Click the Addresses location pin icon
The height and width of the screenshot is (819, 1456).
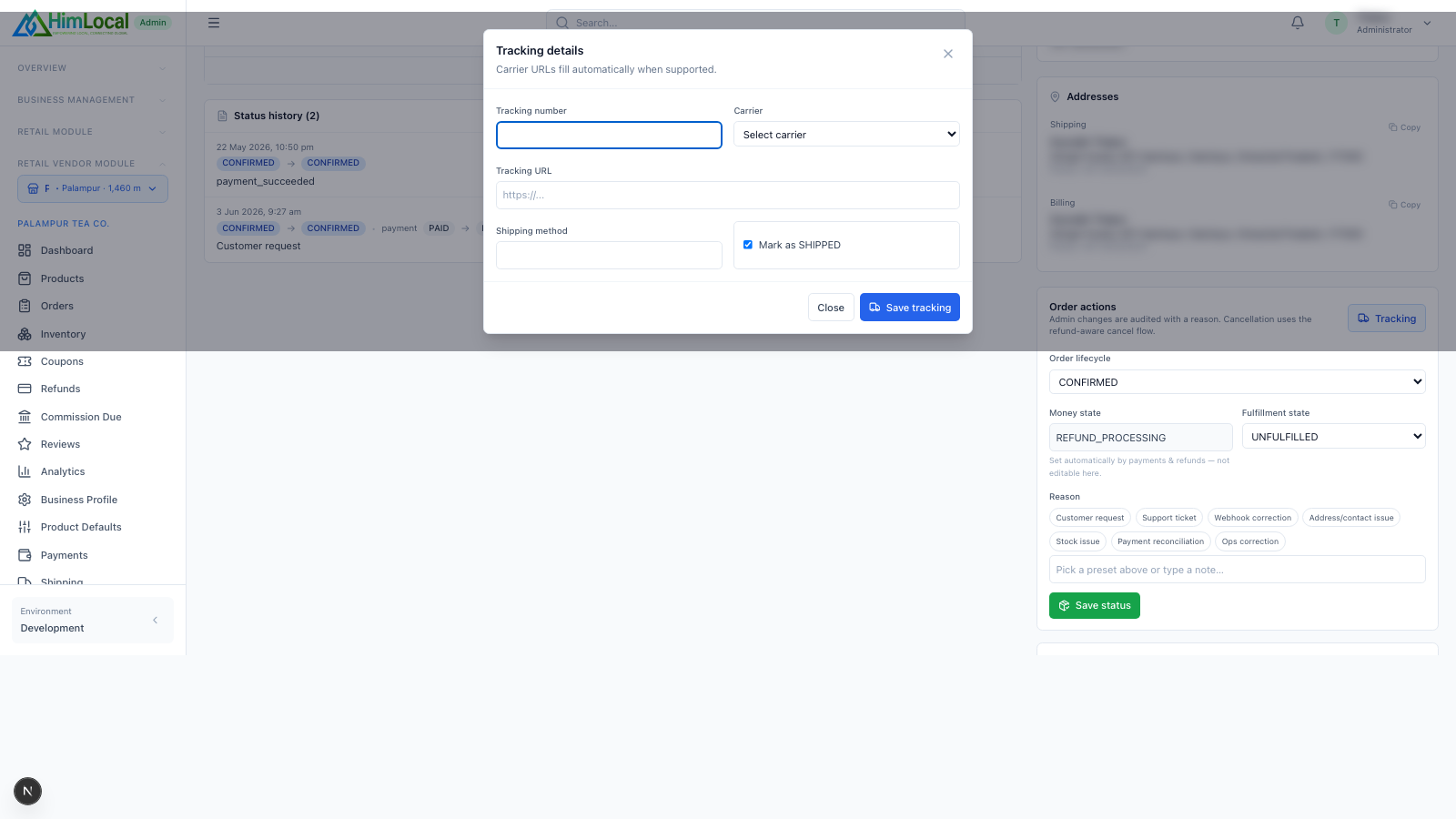coord(1056,96)
